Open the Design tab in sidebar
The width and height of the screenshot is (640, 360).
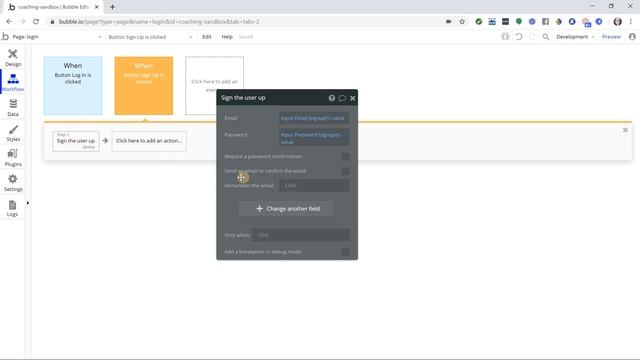click(13, 57)
